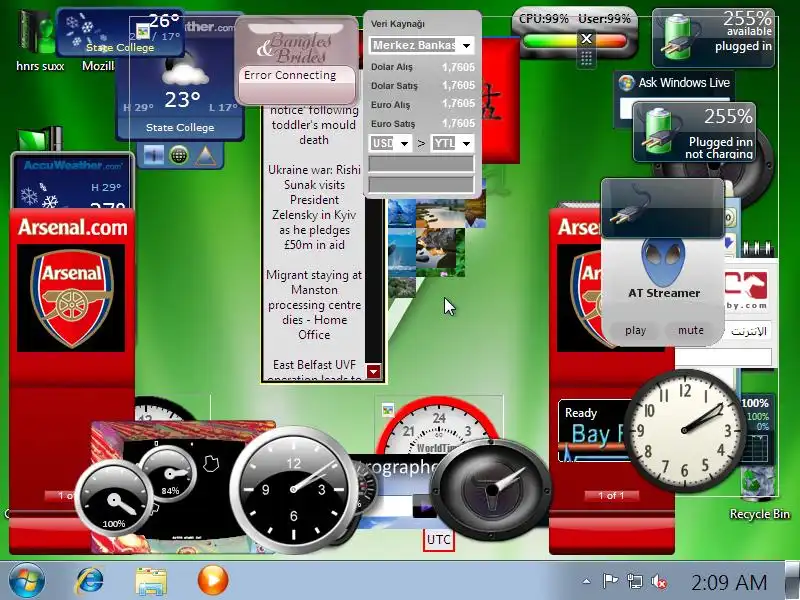Click the red WorldTime clock gadget
The image size is (800, 600).
point(440,425)
